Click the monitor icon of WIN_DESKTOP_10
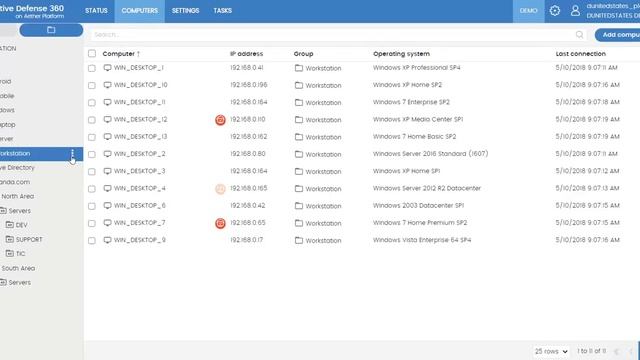The width and height of the screenshot is (640, 360). click(x=107, y=85)
